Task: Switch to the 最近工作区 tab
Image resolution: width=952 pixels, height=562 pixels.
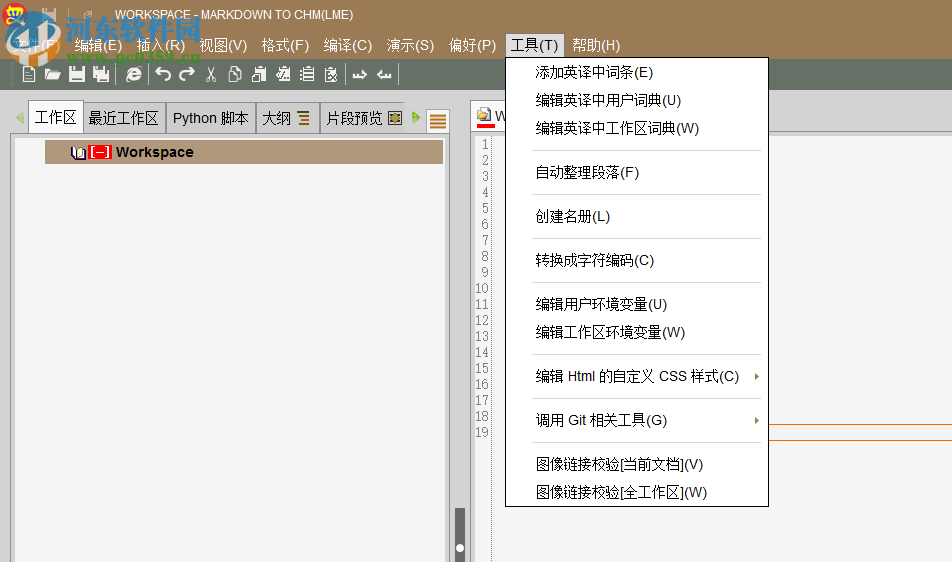Action: 123,118
